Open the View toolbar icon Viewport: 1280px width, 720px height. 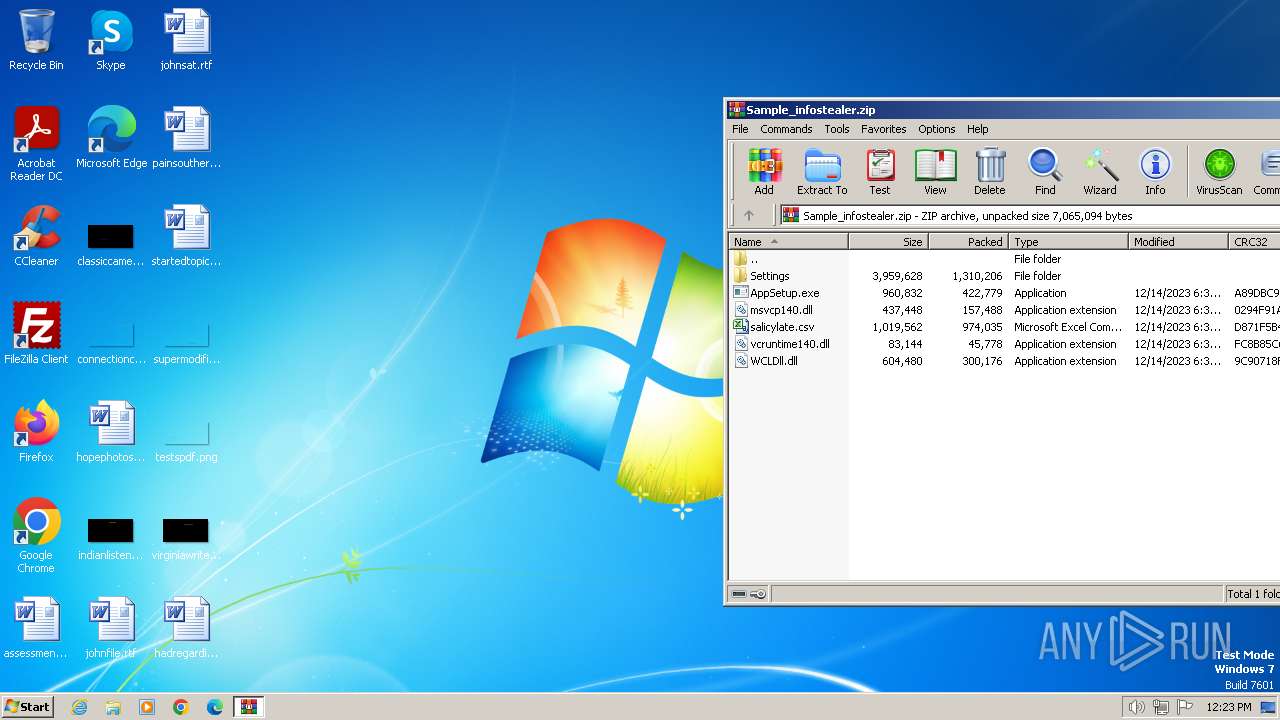click(x=935, y=171)
